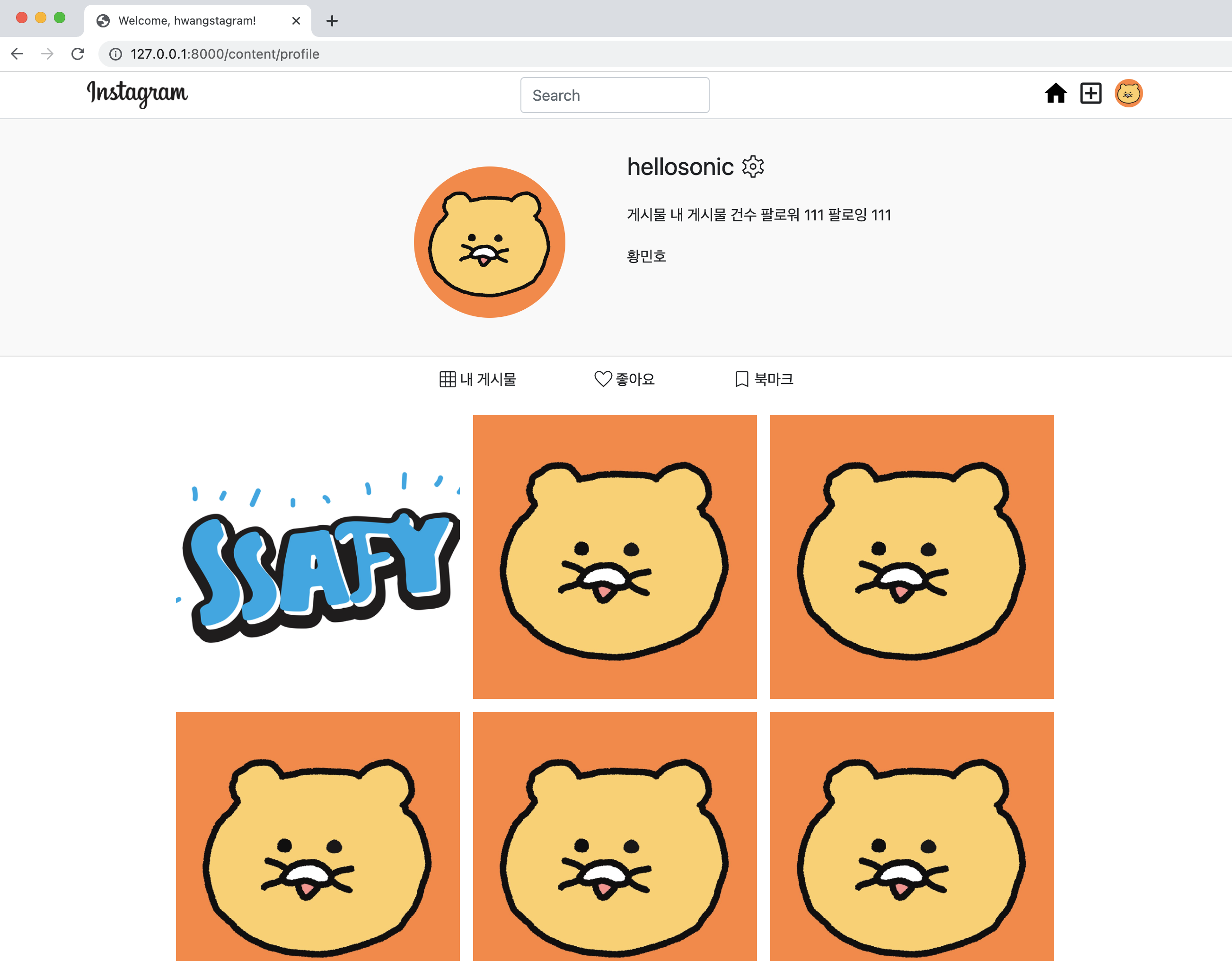Open the small profile avatar in navbar

(1128, 94)
